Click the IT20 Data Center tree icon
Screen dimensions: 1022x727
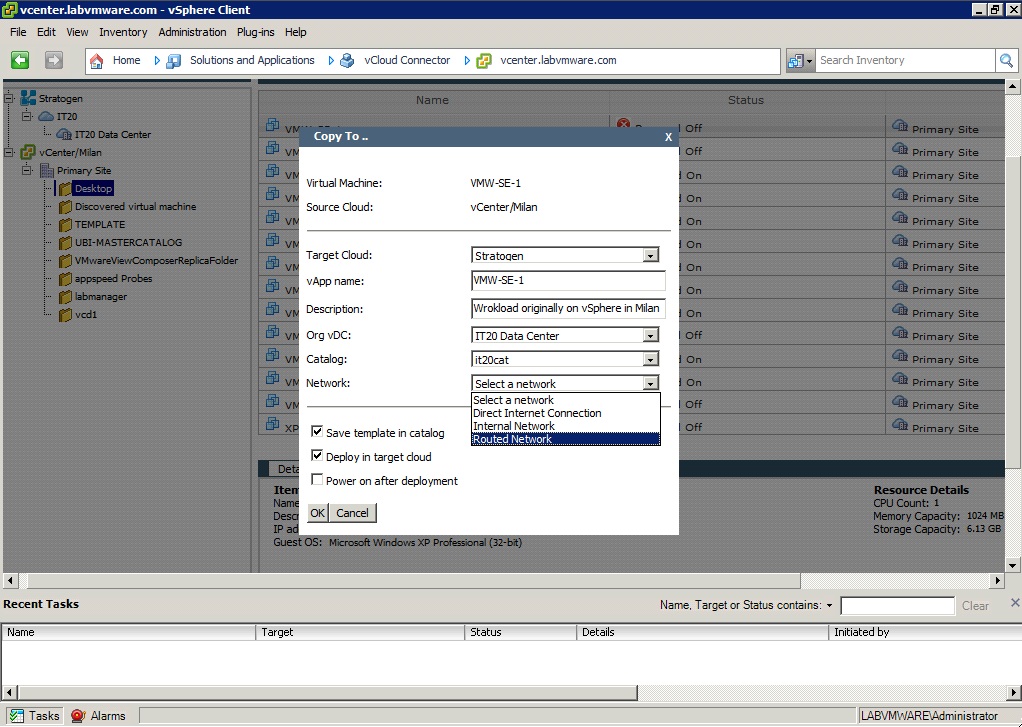(64, 134)
